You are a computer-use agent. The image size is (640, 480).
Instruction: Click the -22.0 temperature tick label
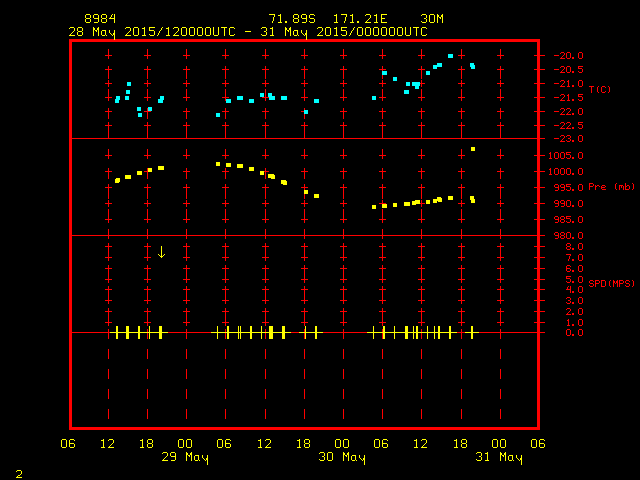pos(568,112)
